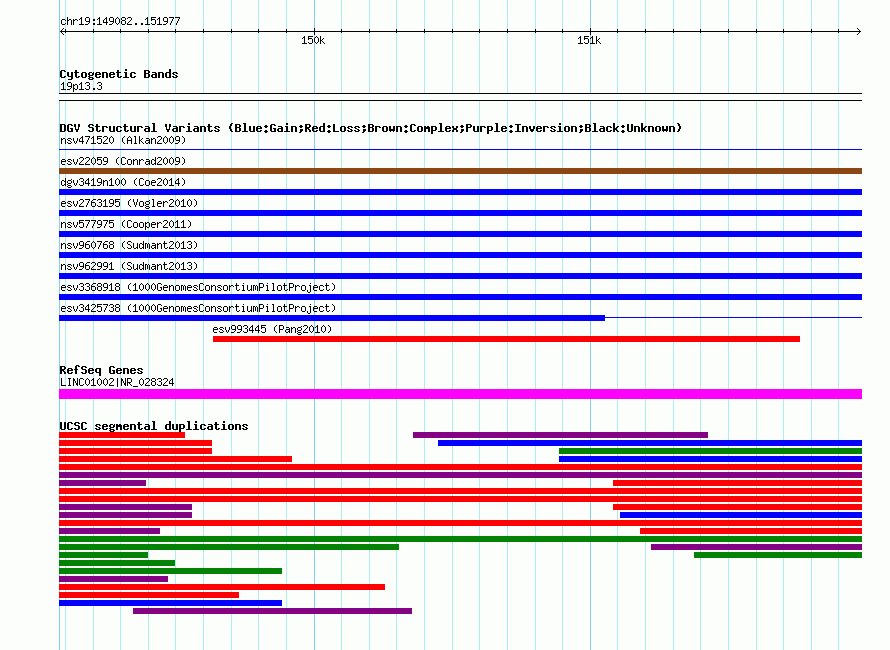Image resolution: width=890 pixels, height=650 pixels.
Task: Click the RefSeq Genes track heading
Action: coord(102,370)
